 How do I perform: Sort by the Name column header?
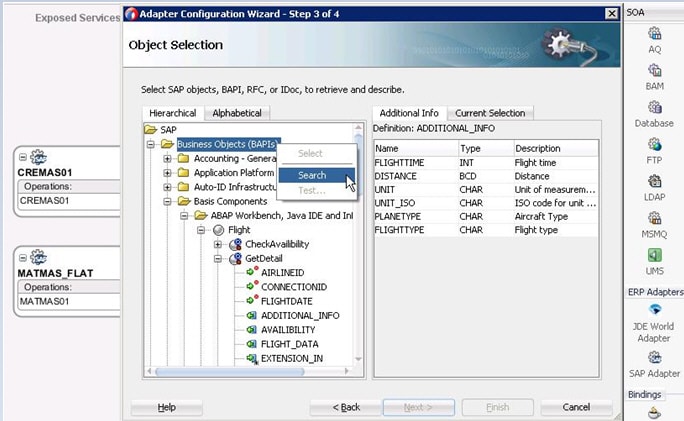coord(416,148)
